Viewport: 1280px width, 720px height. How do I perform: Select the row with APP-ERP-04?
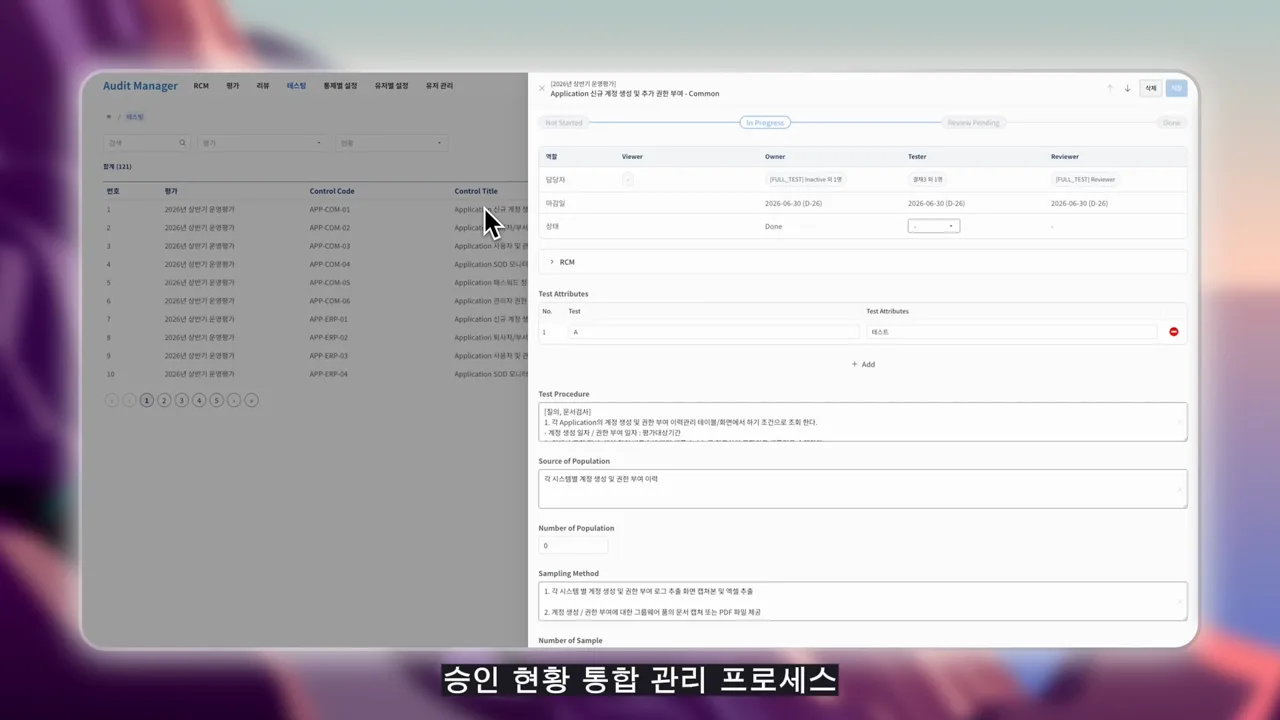pyautogui.click(x=315, y=374)
